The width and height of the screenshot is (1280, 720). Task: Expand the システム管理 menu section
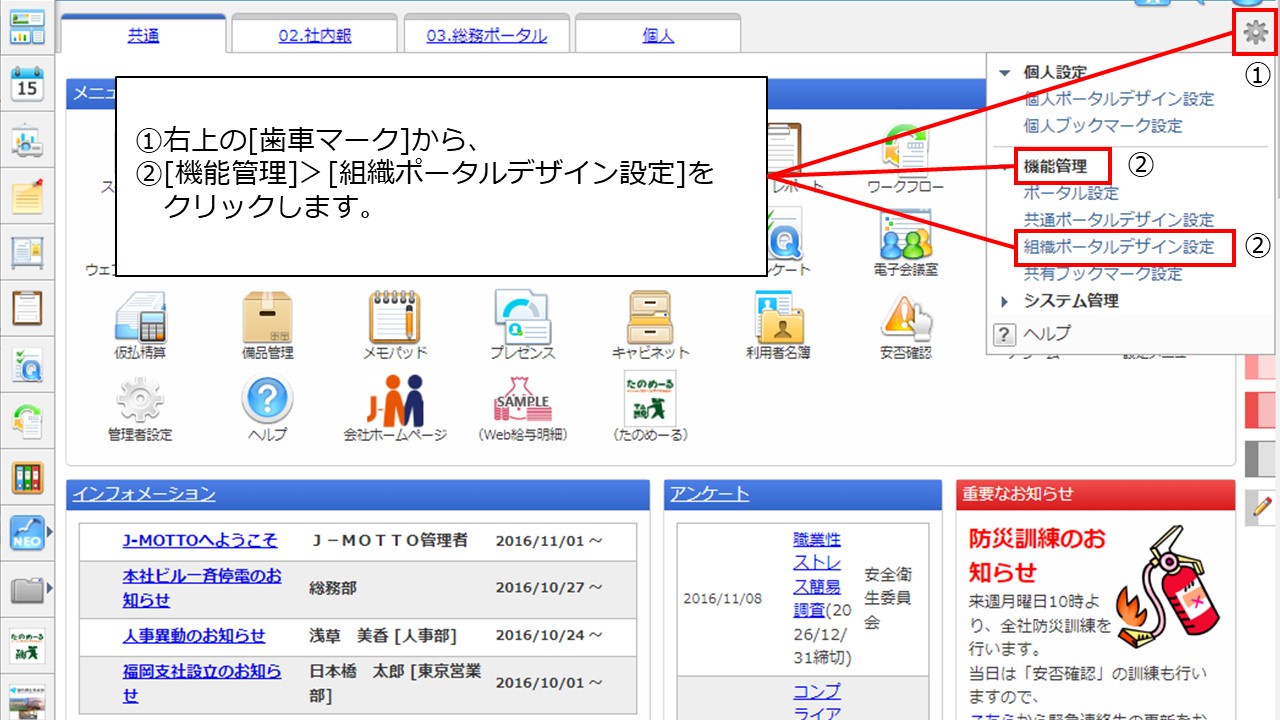point(1005,301)
